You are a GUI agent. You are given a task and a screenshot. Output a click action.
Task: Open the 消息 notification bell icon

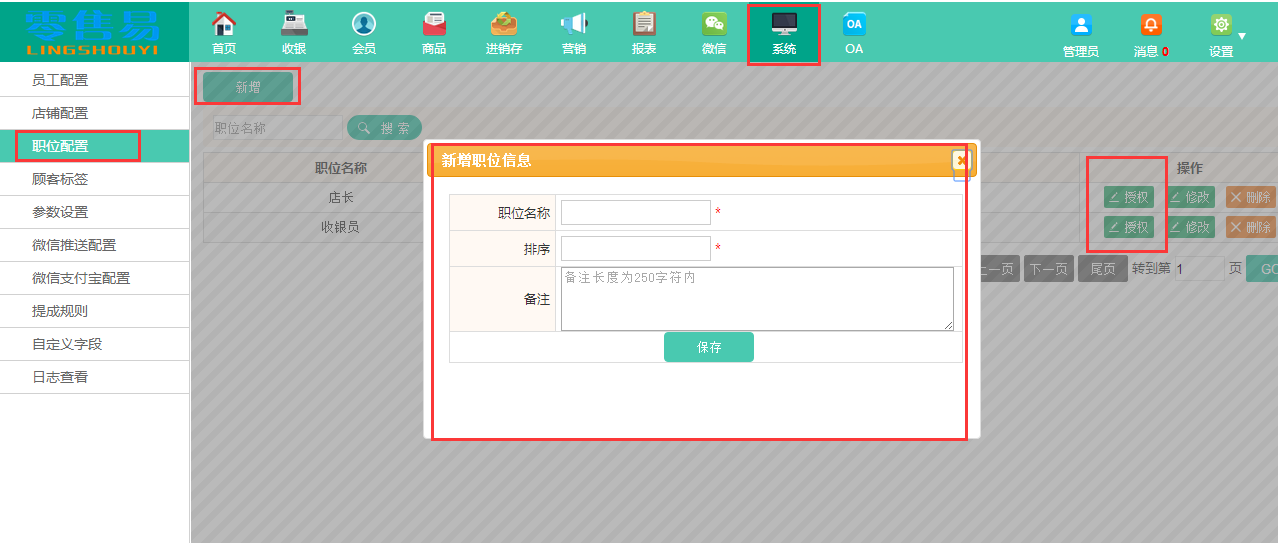[1151, 26]
